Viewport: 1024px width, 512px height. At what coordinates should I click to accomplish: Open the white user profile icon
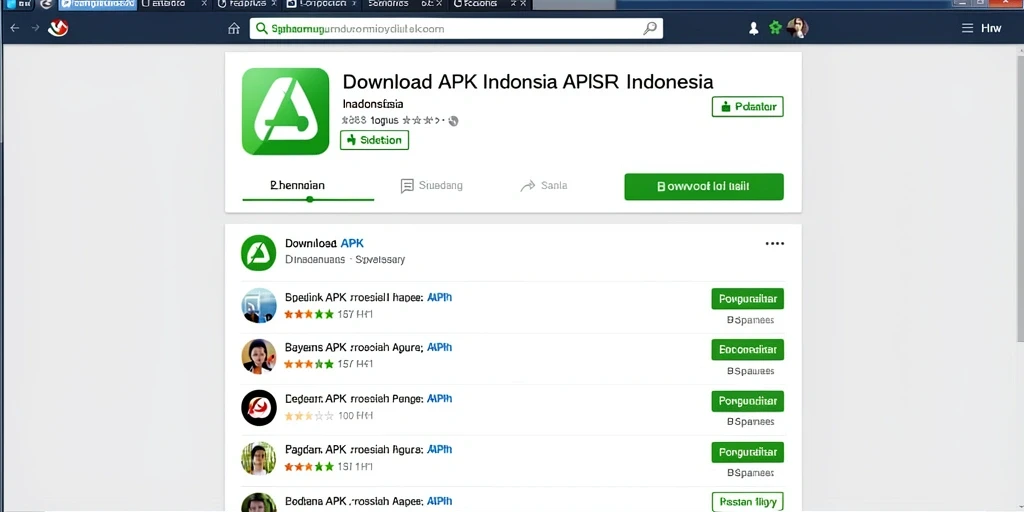coord(753,28)
